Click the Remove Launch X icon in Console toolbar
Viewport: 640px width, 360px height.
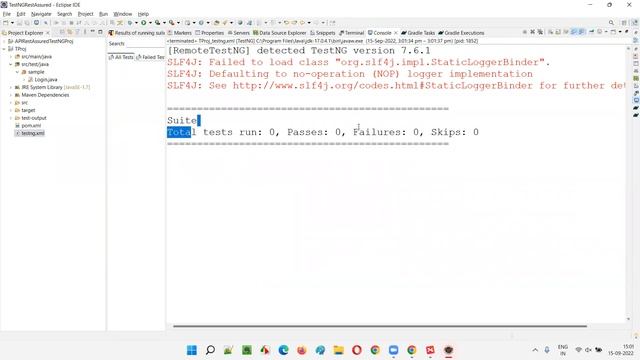pos(532,32)
